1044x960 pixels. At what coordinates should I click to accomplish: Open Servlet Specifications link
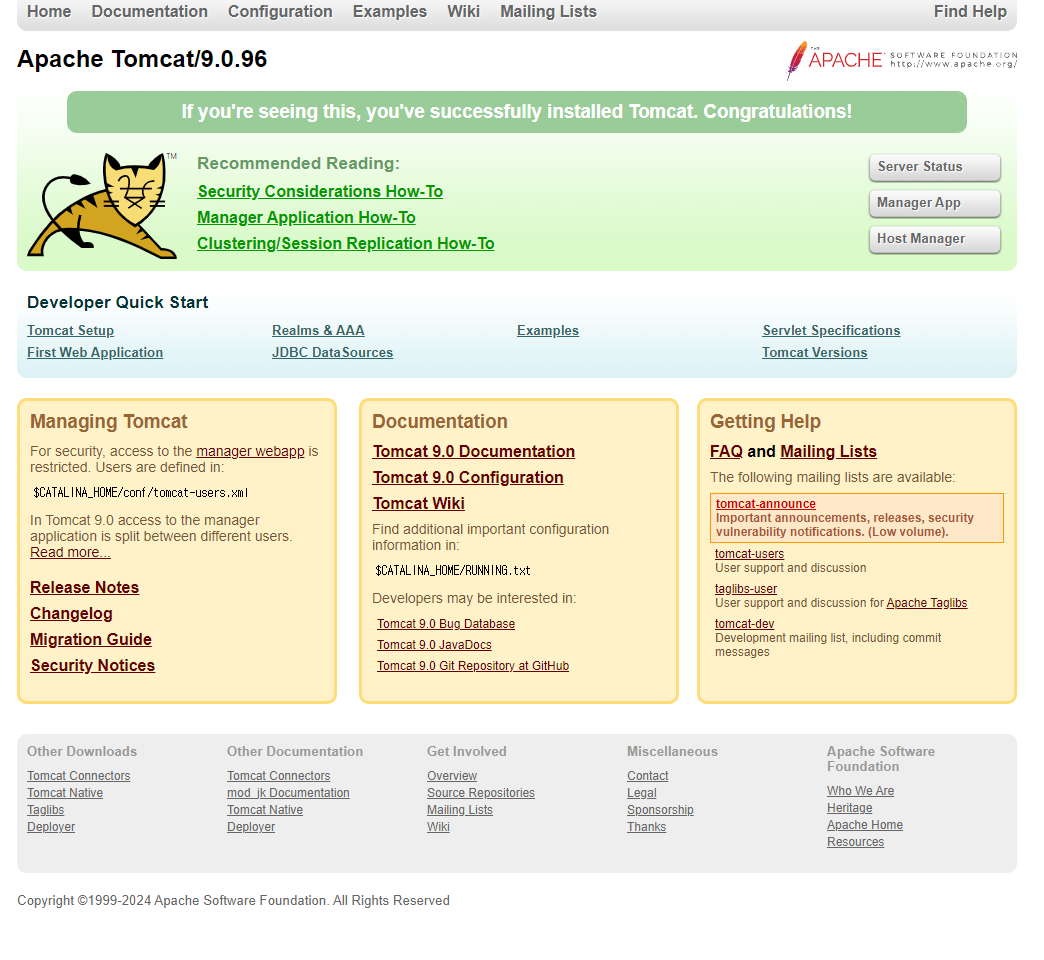tap(831, 331)
